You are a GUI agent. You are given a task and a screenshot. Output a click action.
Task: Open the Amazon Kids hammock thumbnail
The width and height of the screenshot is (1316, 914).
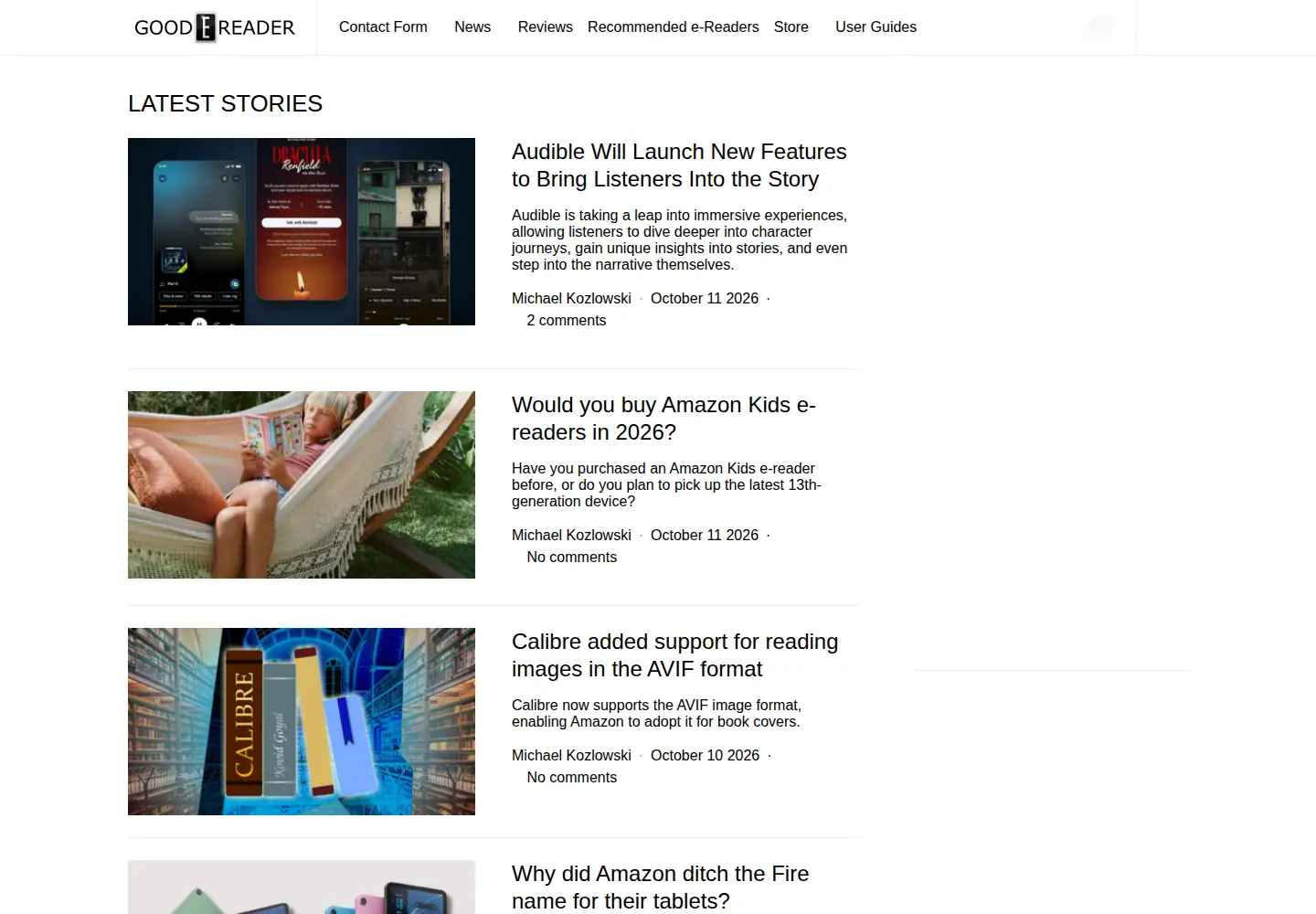[302, 484]
